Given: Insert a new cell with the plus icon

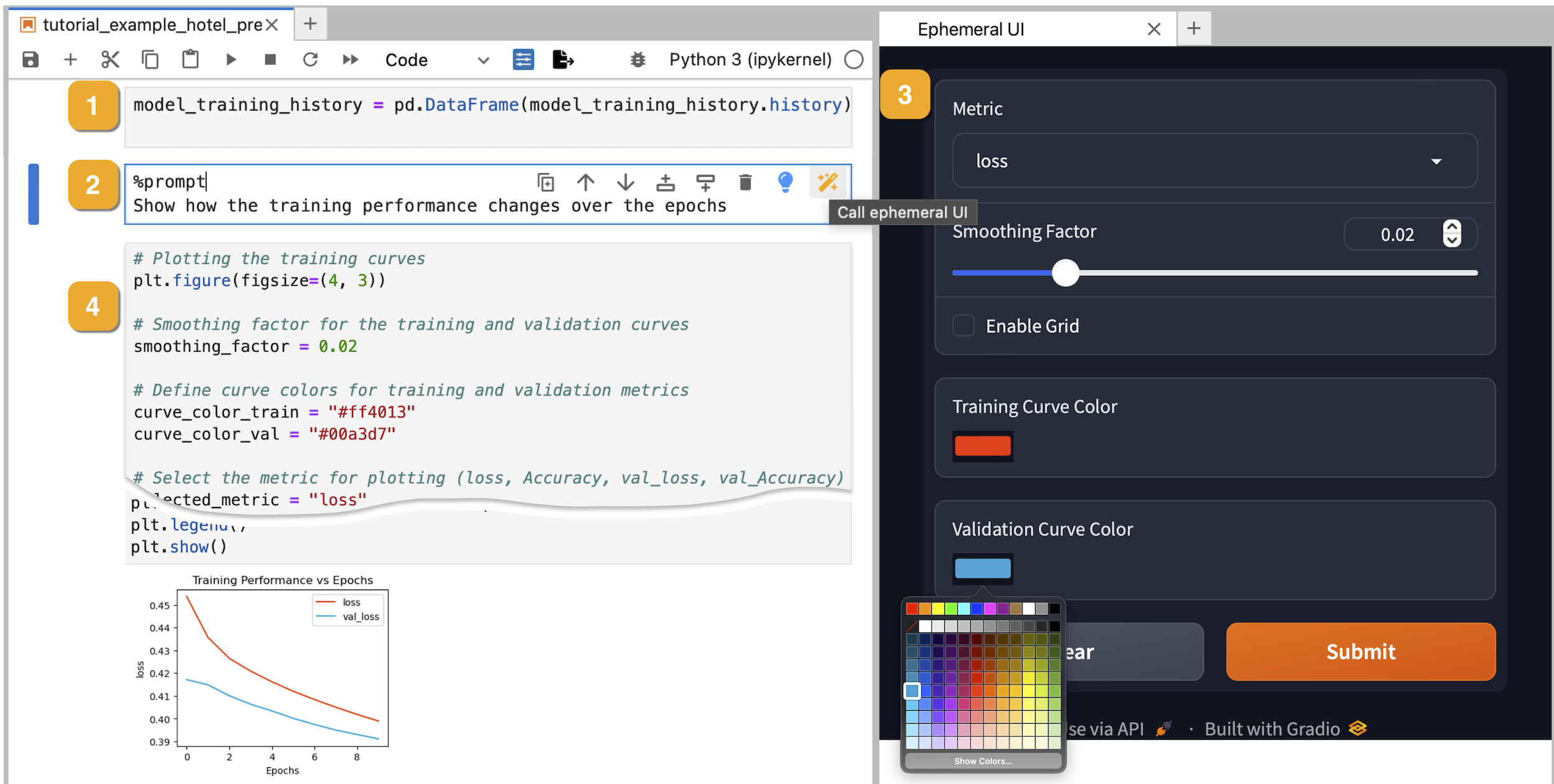Looking at the screenshot, I should 70,60.
